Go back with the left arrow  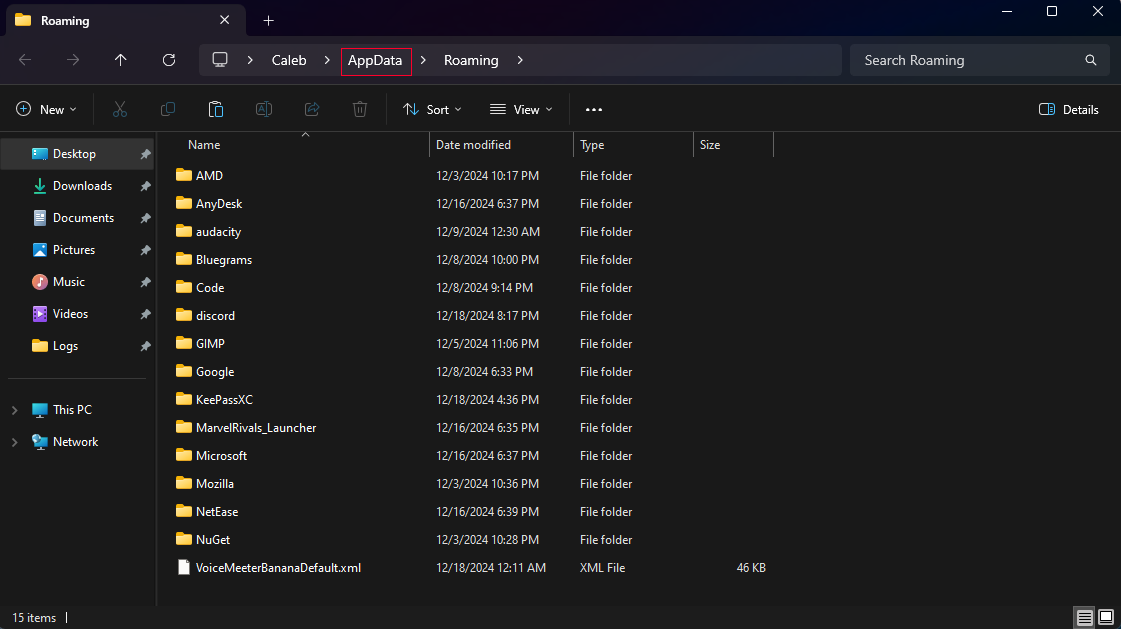pos(25,60)
